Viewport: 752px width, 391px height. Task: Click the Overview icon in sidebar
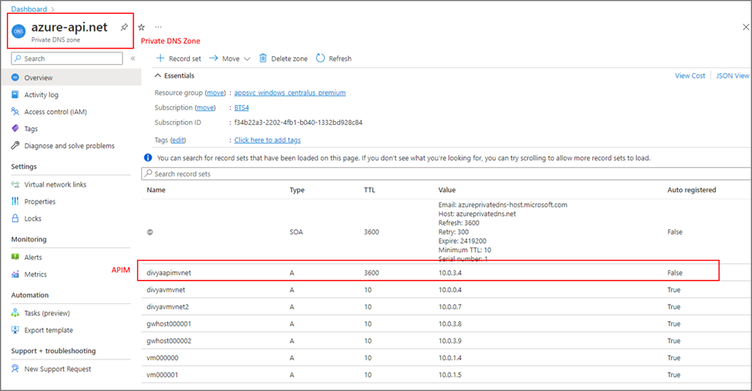[x=15, y=77]
